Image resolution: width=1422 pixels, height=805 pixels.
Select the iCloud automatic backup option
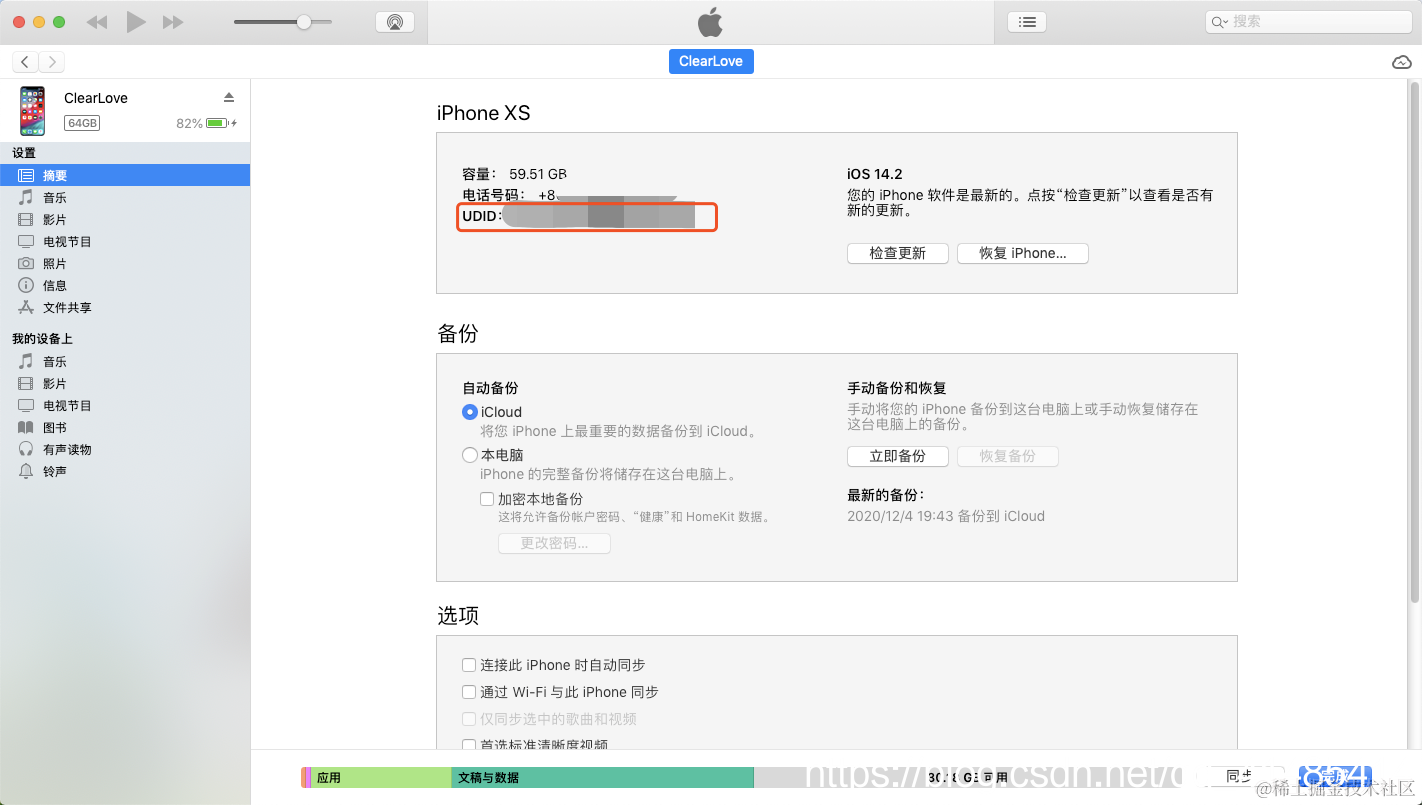point(469,412)
